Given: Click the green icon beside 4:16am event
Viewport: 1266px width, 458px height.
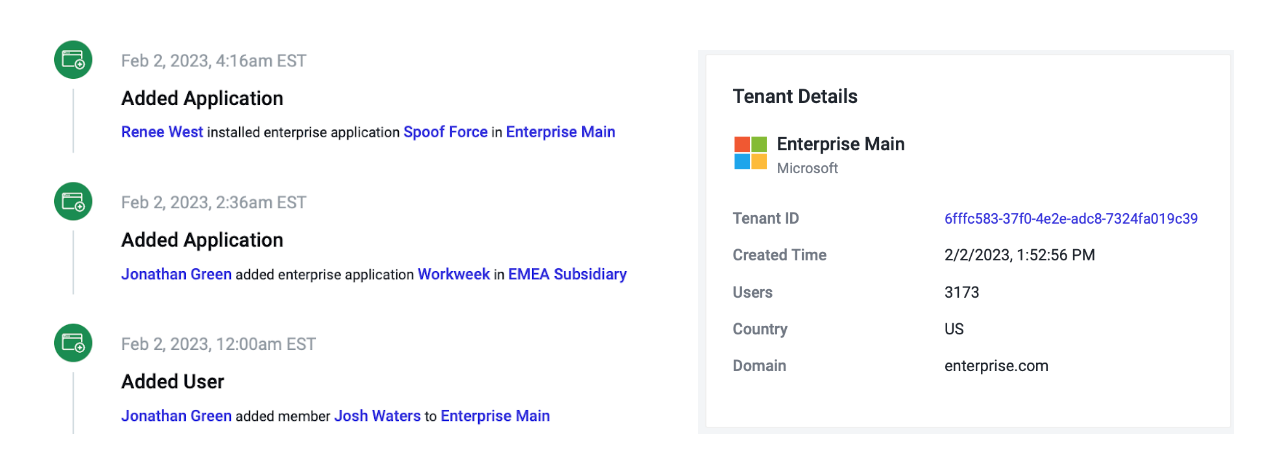Looking at the screenshot, I should [73, 61].
